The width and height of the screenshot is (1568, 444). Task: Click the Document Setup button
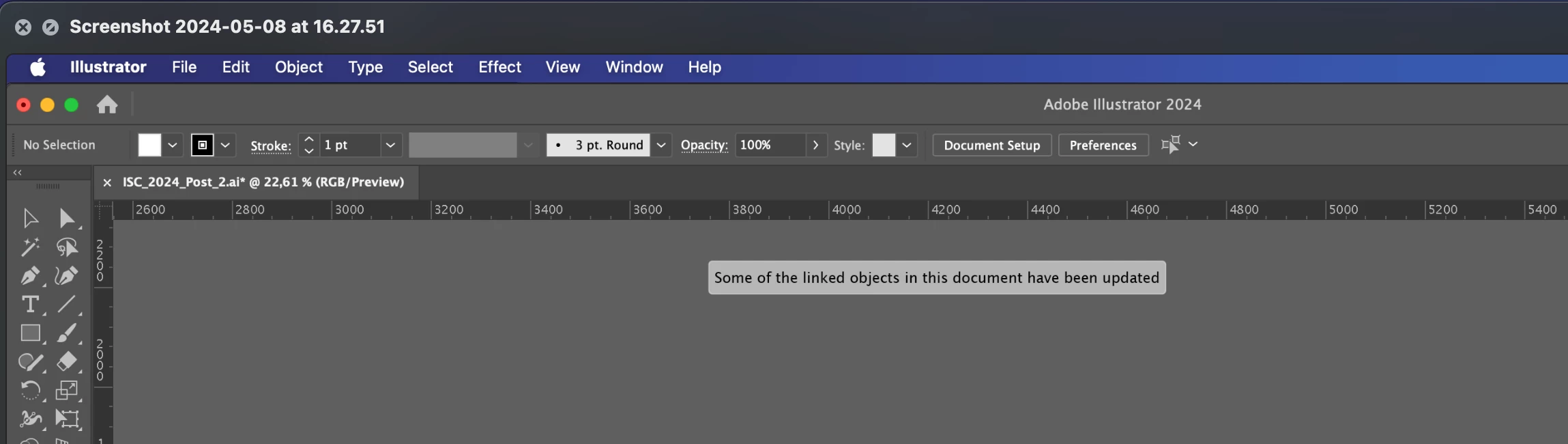(x=992, y=145)
